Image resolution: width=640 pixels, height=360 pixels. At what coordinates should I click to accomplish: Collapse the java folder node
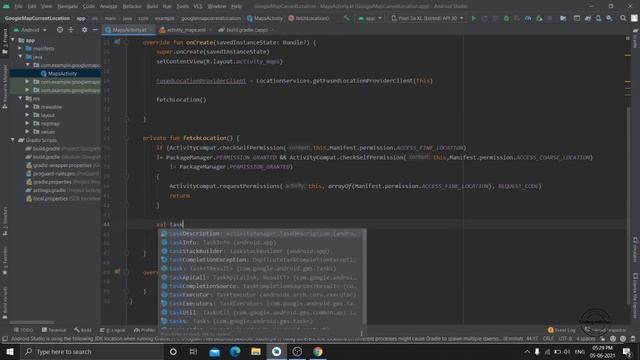click(20, 56)
